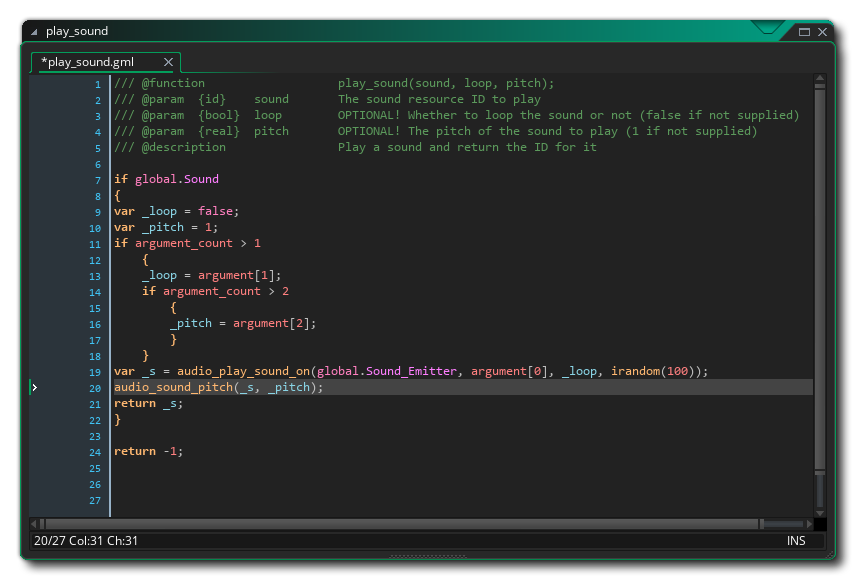Click 'argument[2]' on line 16

(271, 323)
